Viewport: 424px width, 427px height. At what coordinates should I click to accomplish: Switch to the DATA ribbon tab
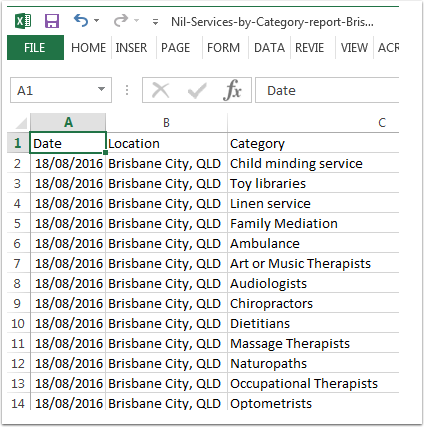point(269,48)
